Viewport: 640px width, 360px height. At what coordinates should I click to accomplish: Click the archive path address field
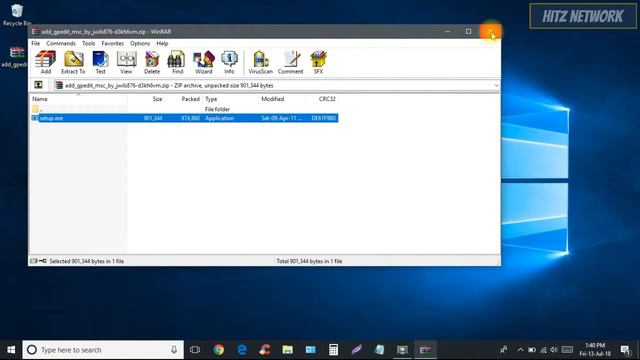click(277, 85)
